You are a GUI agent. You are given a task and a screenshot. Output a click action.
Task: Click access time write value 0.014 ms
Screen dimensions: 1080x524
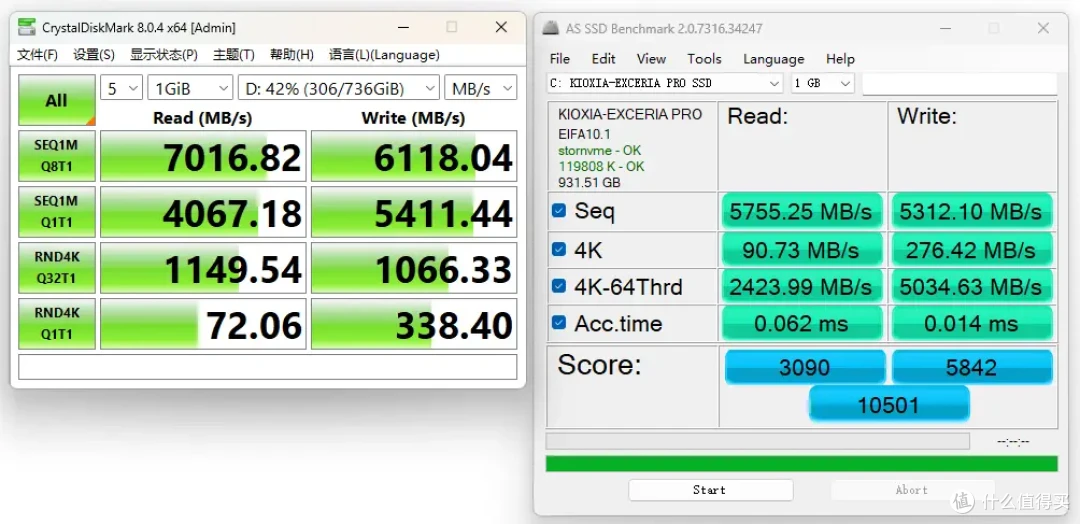972,323
